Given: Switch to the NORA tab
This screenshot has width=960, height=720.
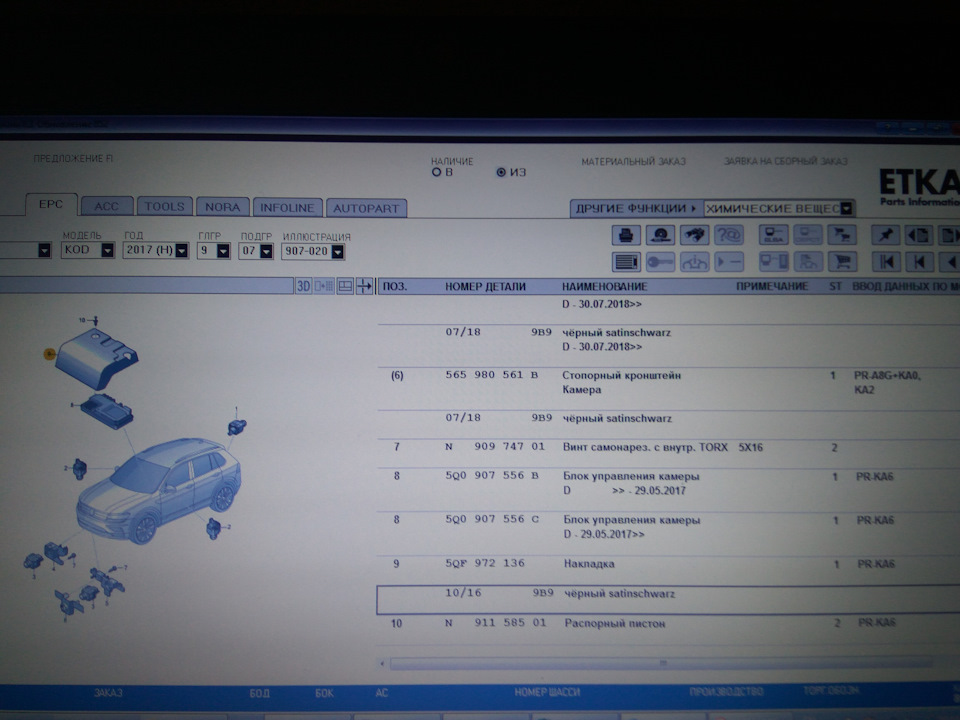Looking at the screenshot, I should (x=222, y=207).
